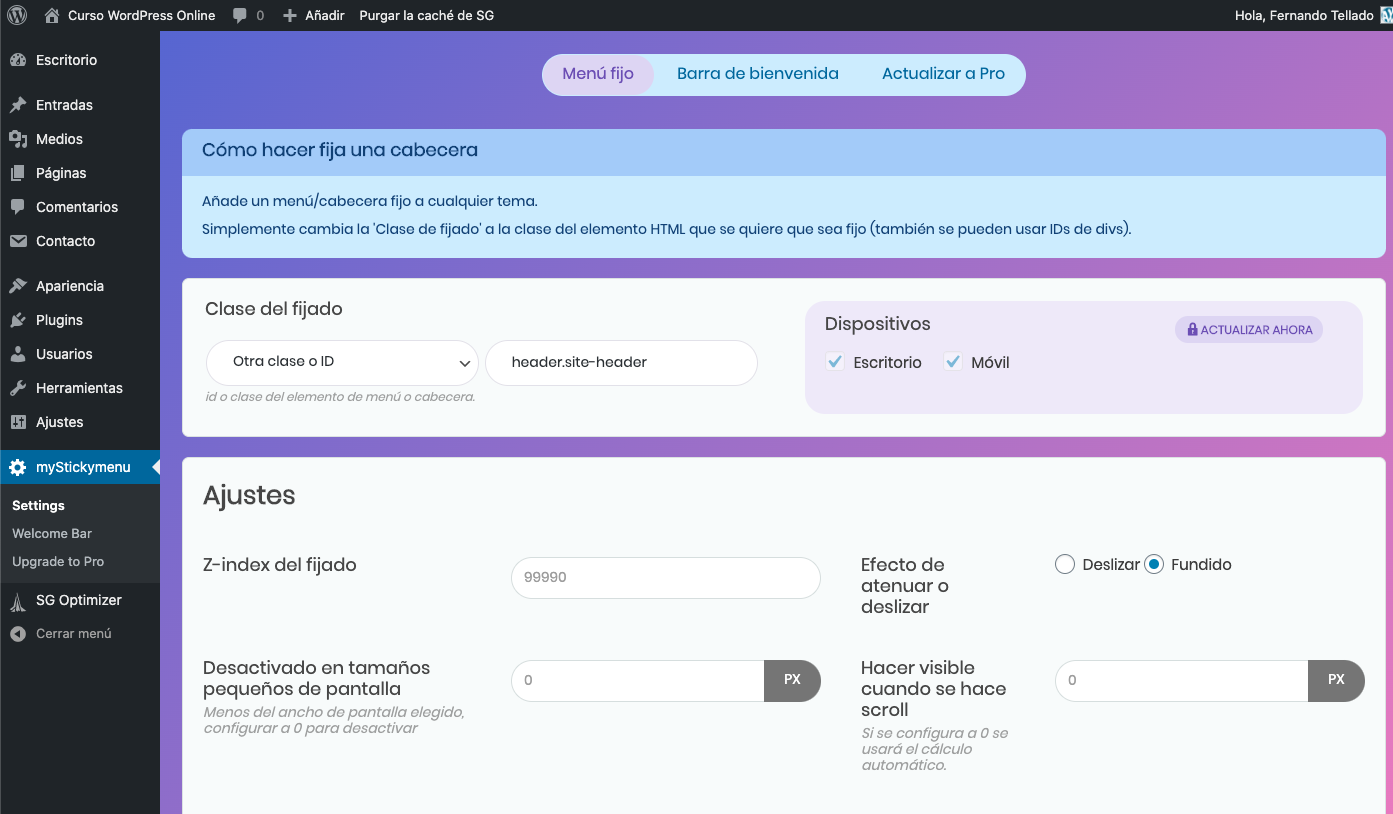Click the WordPress logo icon
Viewport: 1393px width, 814px height.
17,15
